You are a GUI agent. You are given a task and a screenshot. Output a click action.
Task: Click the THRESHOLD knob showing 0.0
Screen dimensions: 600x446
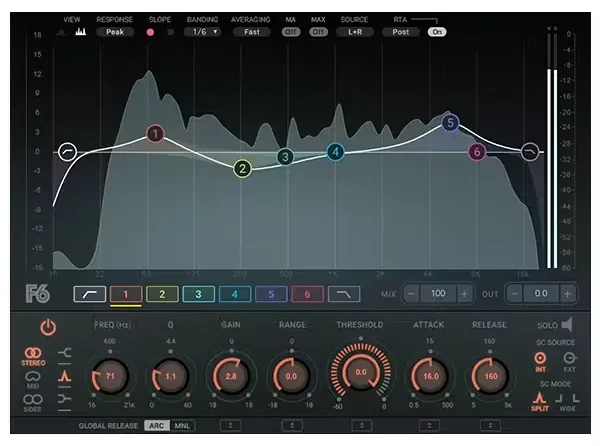tap(361, 372)
